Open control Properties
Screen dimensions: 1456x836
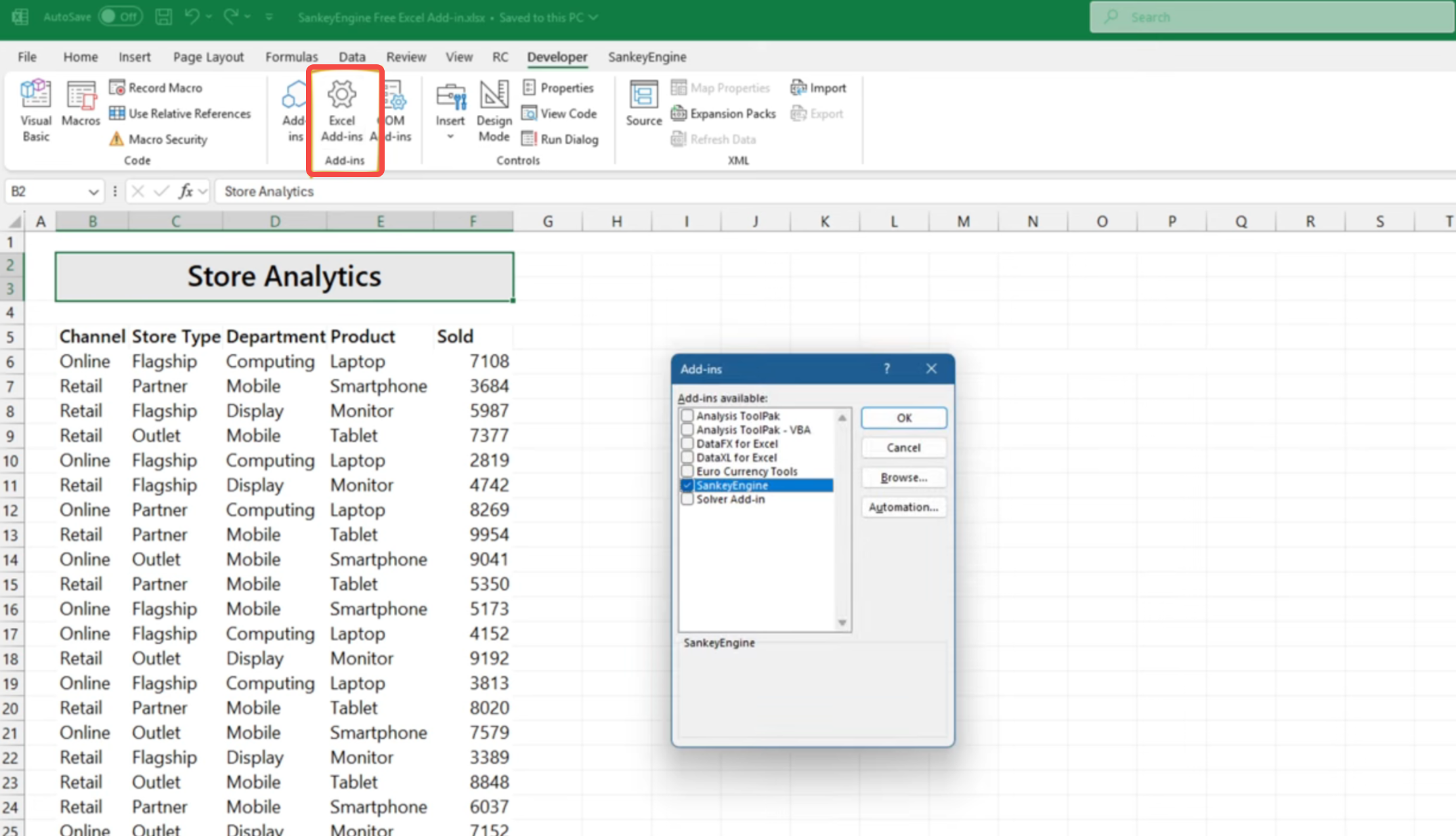[558, 87]
